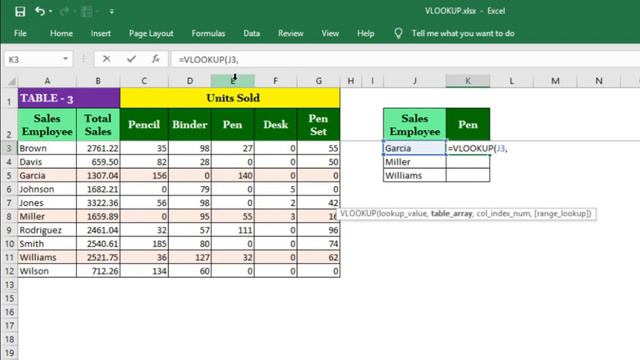The image size is (640, 360).
Task: Select the Units Sold header cell
Action: (230, 98)
